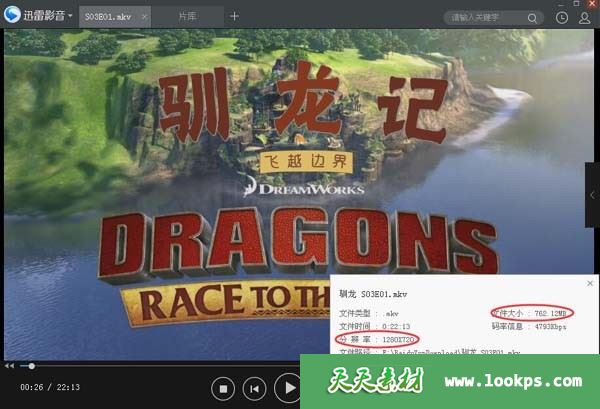Click the keyword search input field

pyautogui.click(x=485, y=18)
